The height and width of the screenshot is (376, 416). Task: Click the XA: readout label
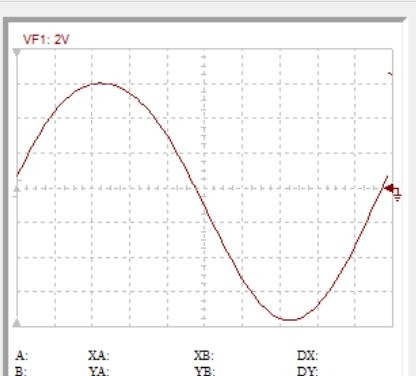point(99,356)
